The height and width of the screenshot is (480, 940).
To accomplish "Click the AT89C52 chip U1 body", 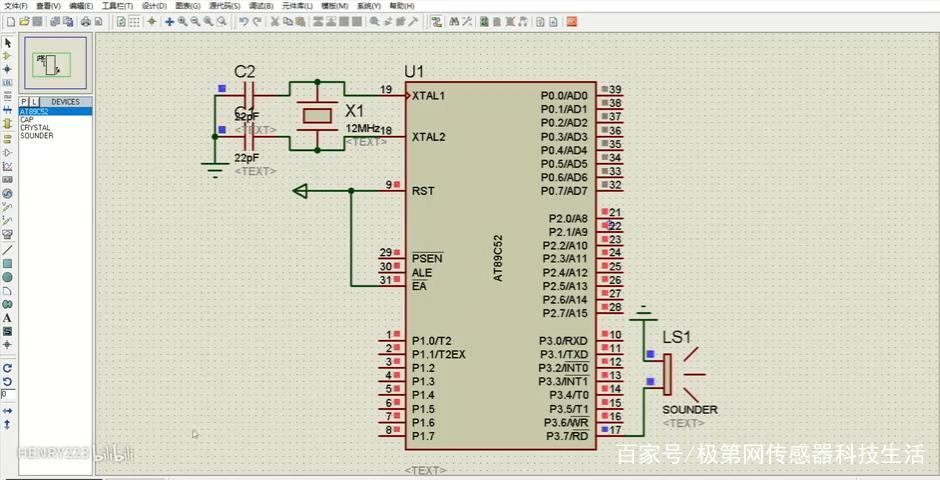I will [x=500, y=265].
